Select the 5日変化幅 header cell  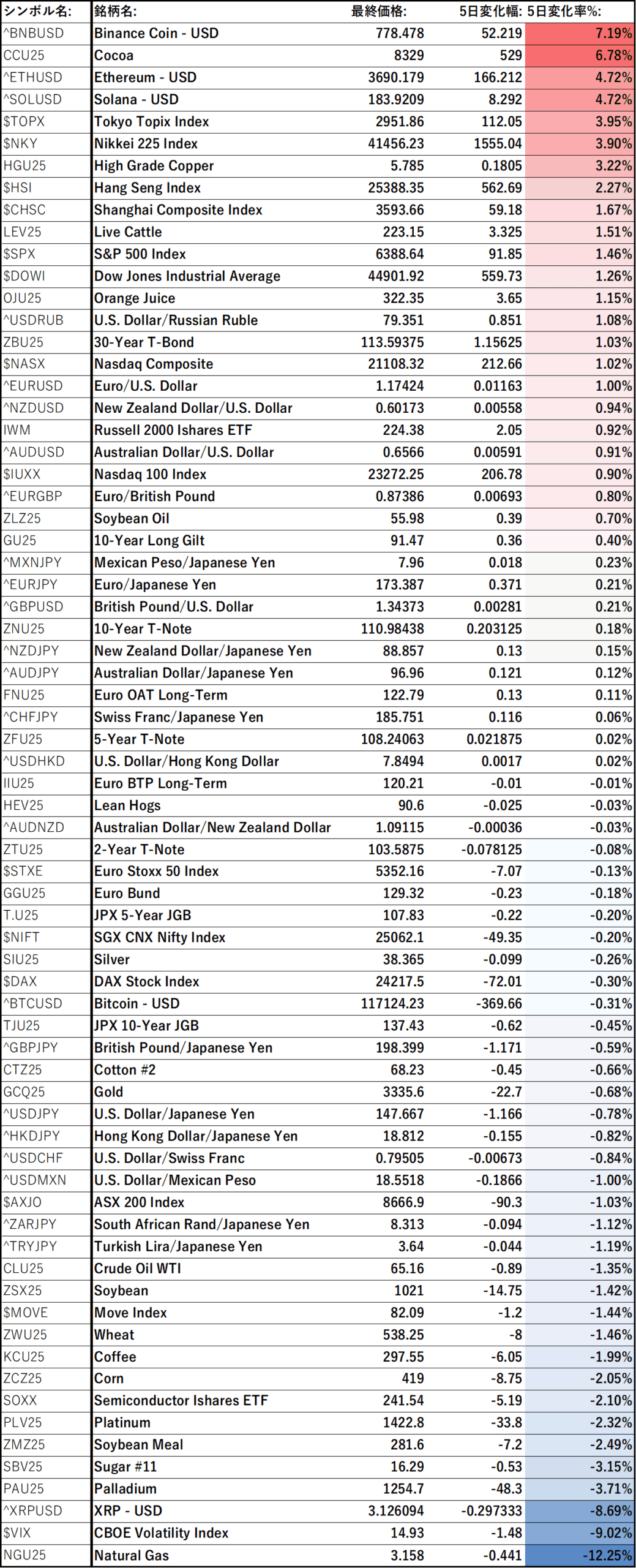491,11
